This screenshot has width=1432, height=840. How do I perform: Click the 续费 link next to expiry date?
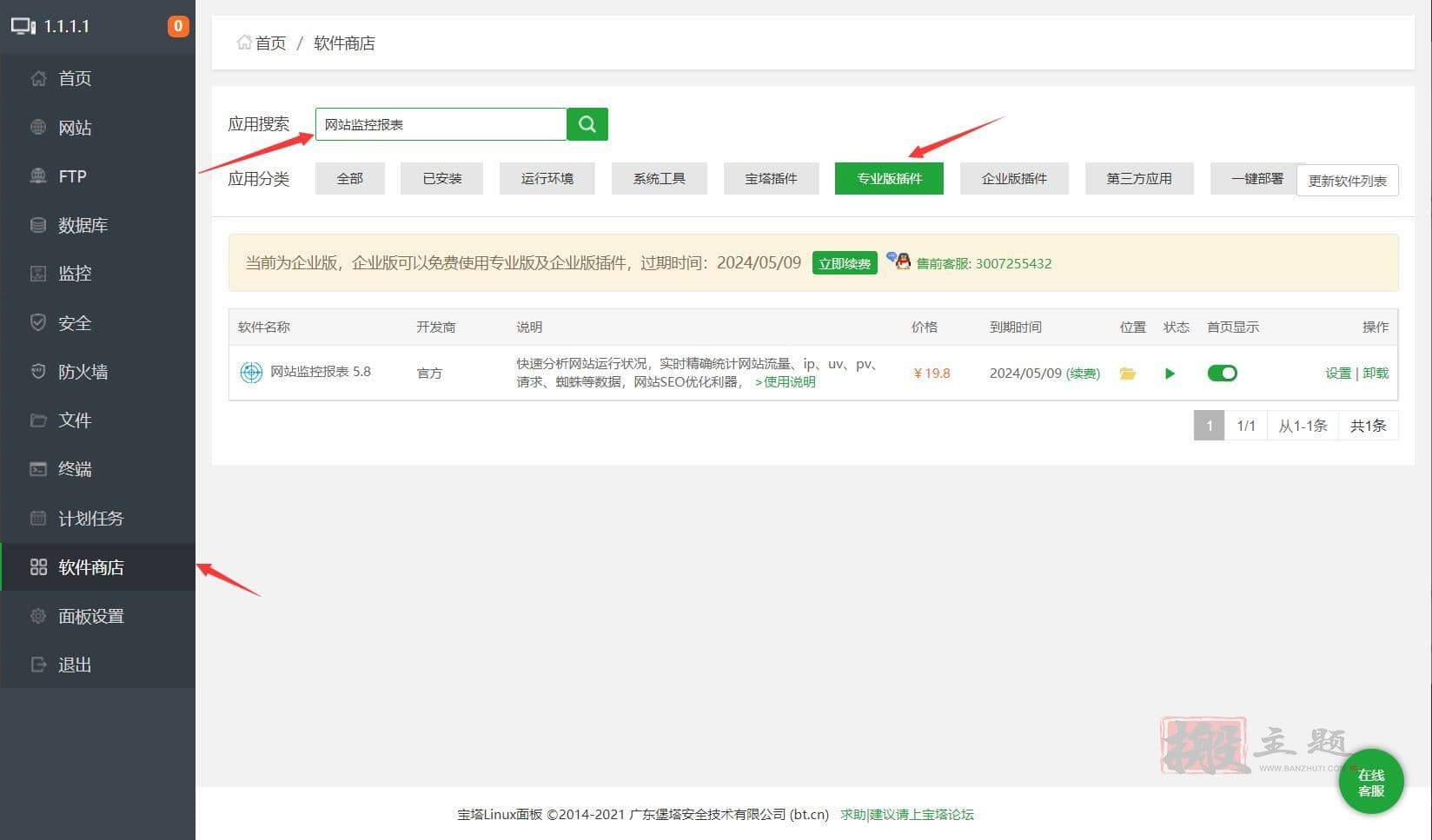point(1083,374)
